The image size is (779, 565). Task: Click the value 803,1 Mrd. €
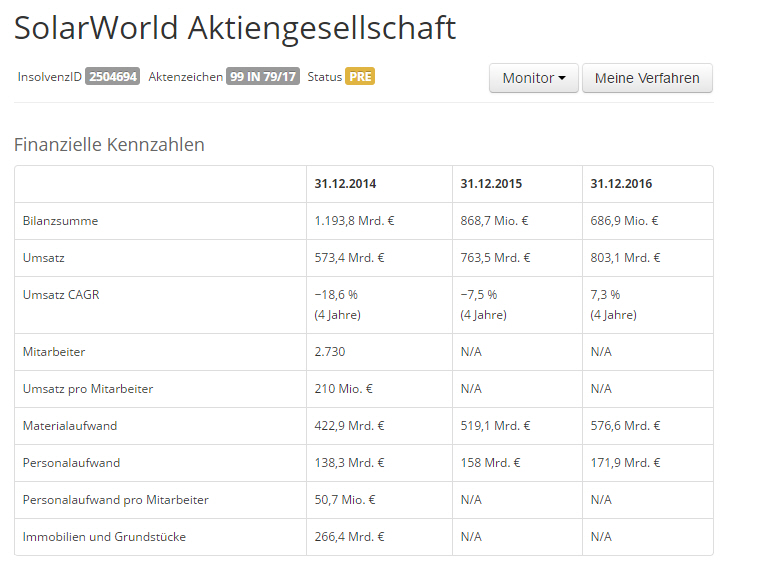[x=625, y=258]
